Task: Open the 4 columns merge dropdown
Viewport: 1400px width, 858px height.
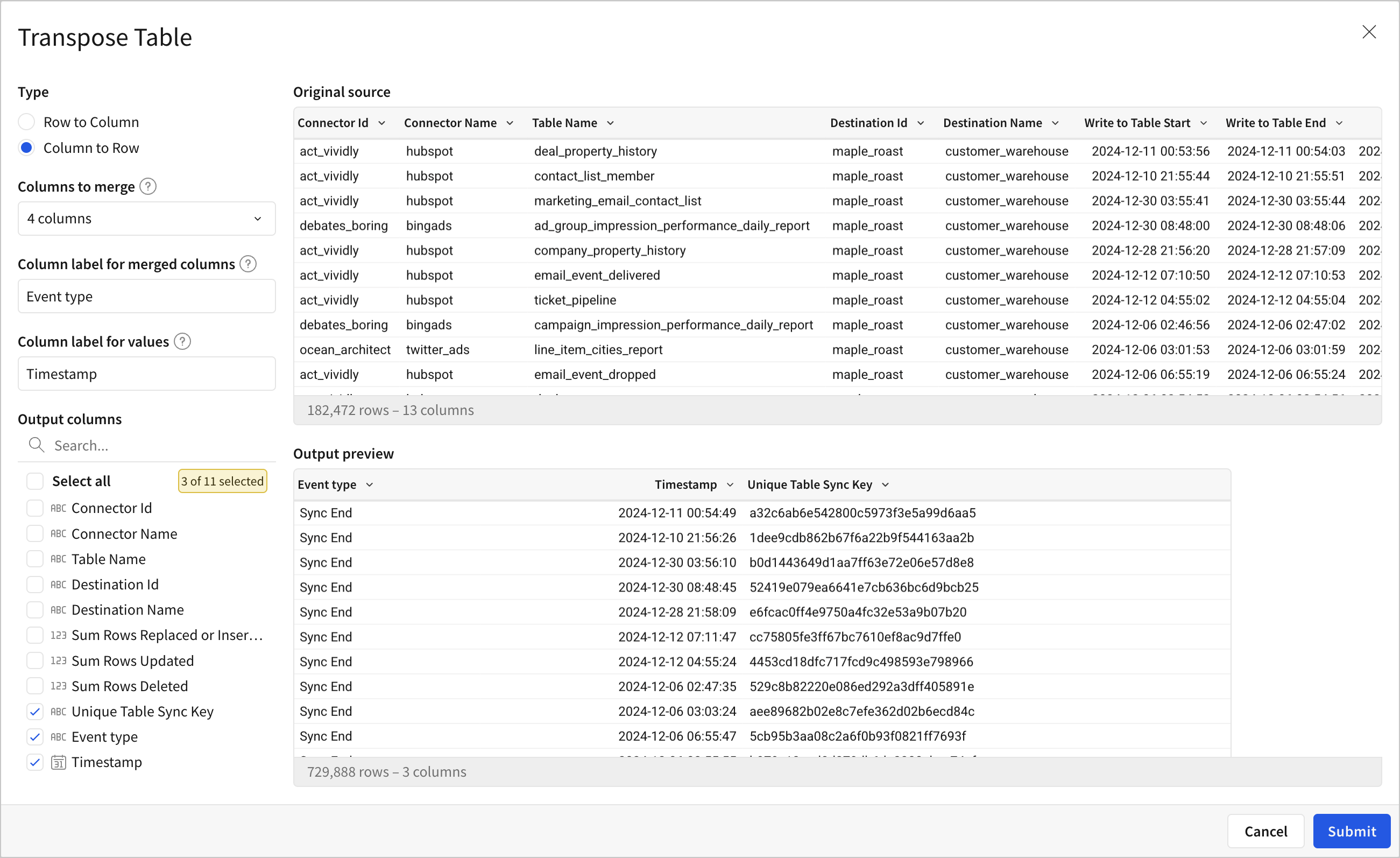Action: [x=146, y=219]
